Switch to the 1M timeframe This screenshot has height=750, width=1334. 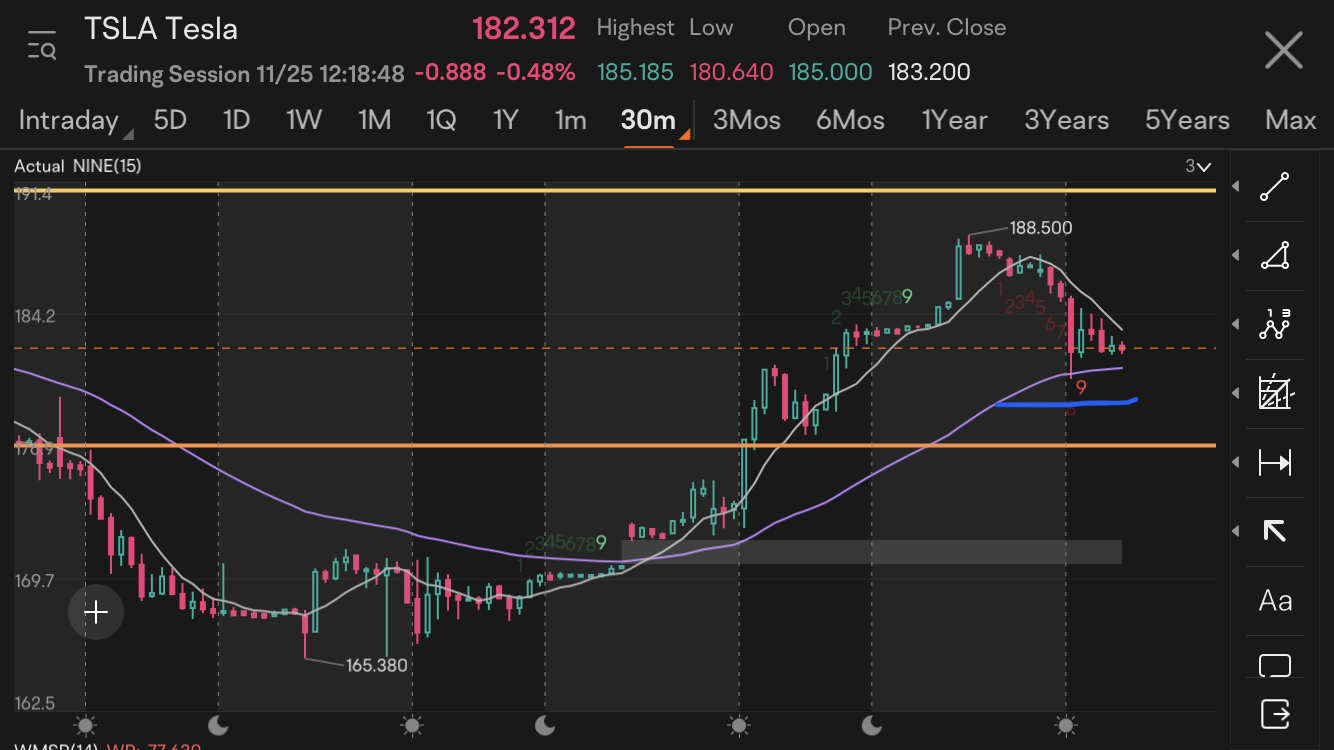374,121
